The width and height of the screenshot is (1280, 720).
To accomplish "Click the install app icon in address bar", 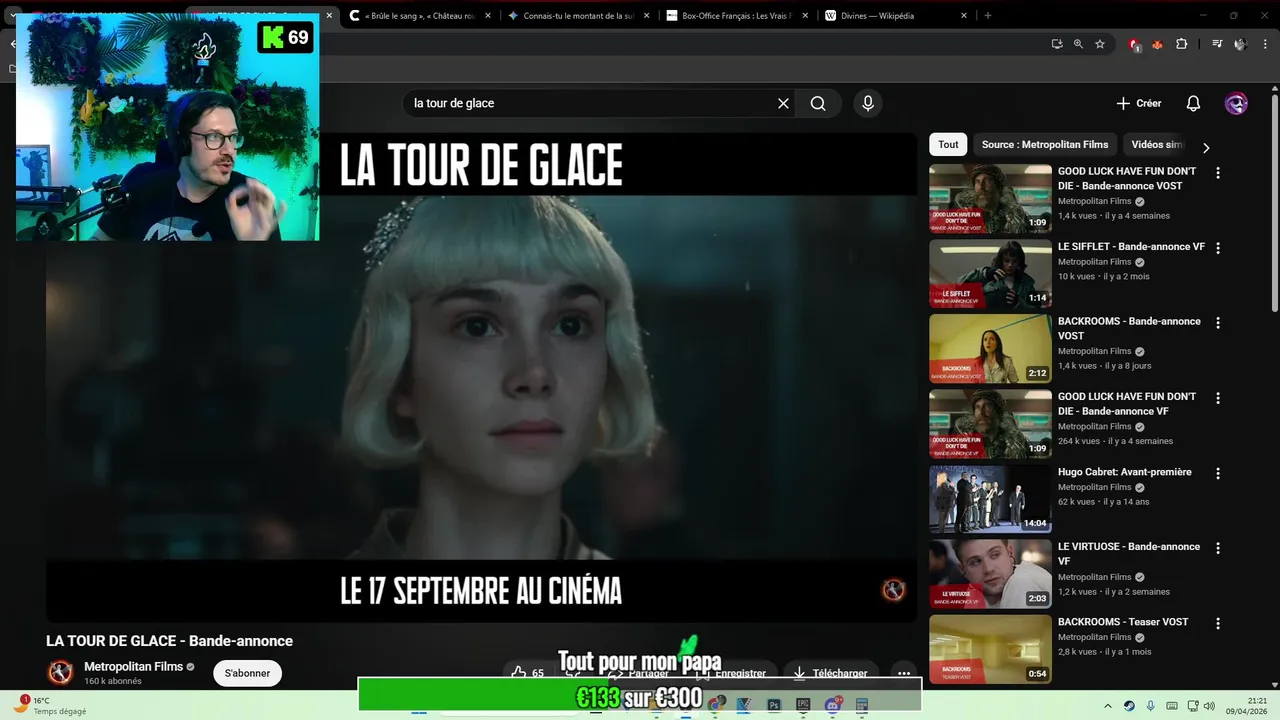I will pyautogui.click(x=1057, y=44).
